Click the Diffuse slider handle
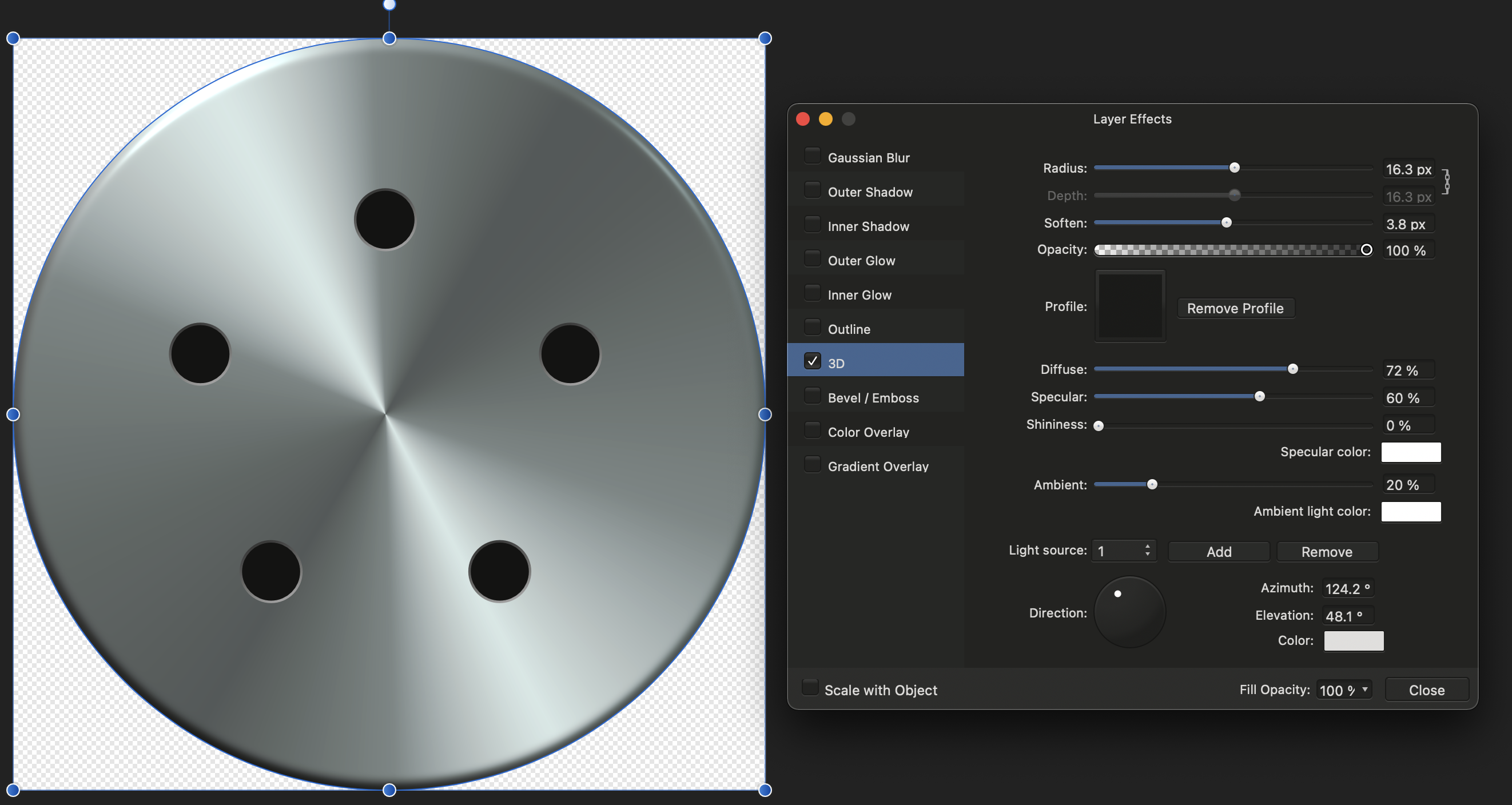 (x=1292, y=369)
